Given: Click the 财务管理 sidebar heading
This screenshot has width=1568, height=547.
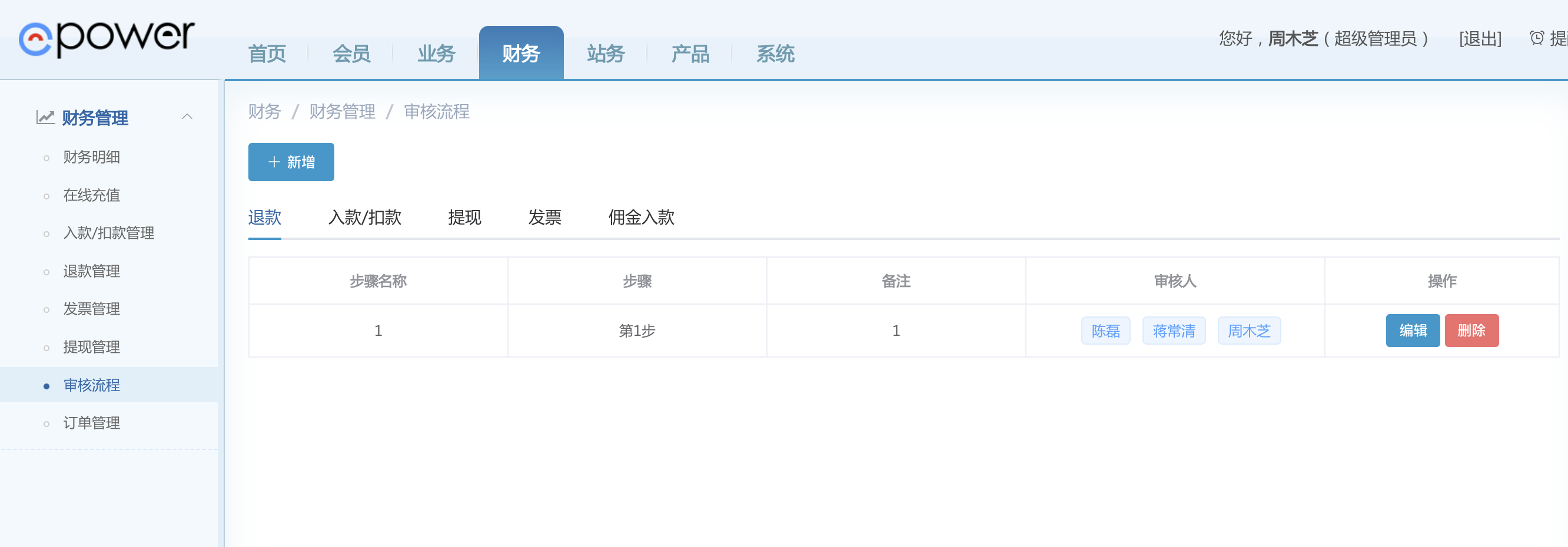Looking at the screenshot, I should tap(95, 118).
